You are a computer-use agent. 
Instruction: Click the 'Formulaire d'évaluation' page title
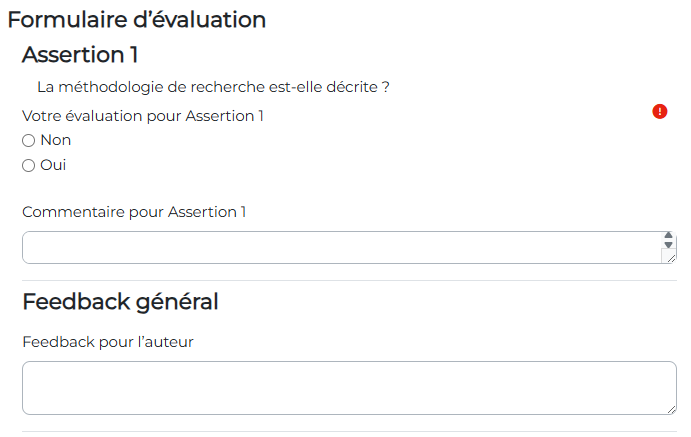[137, 19]
